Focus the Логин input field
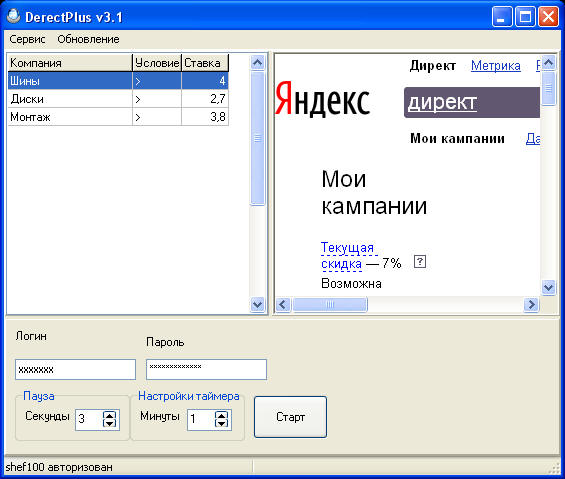 tap(75, 369)
